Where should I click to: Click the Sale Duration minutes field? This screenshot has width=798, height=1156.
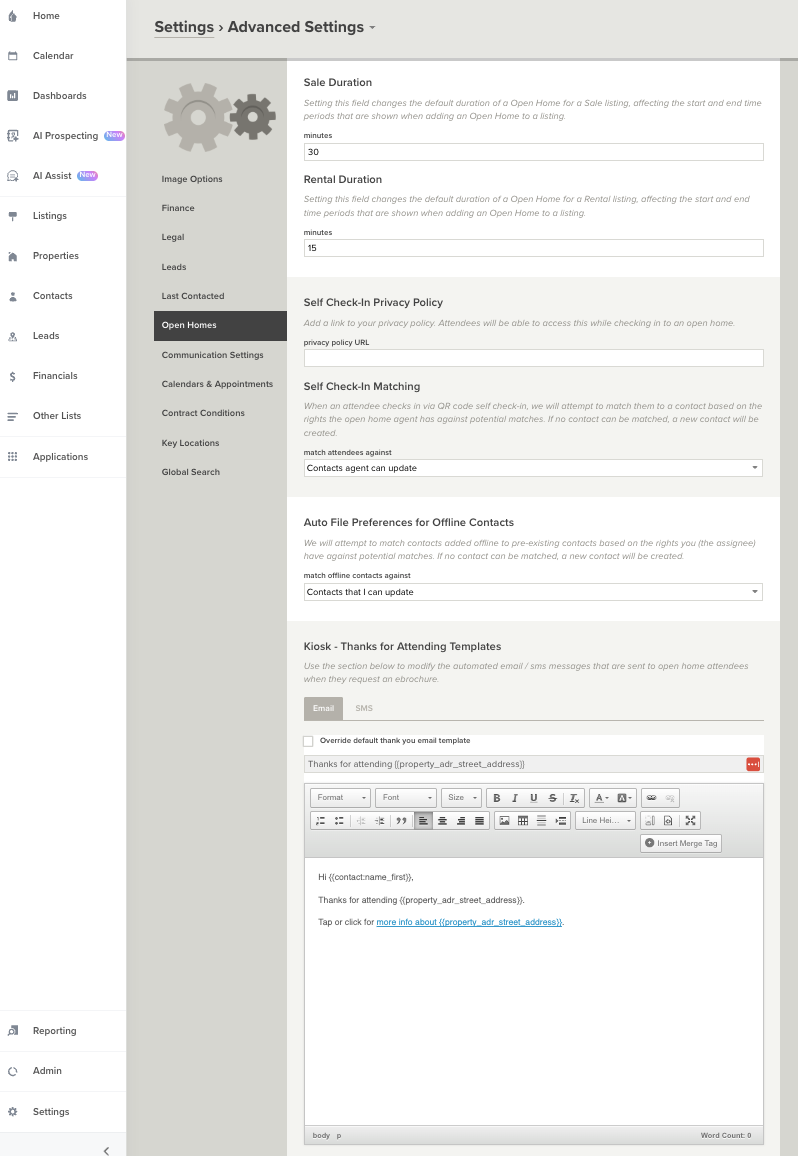[x=533, y=152]
